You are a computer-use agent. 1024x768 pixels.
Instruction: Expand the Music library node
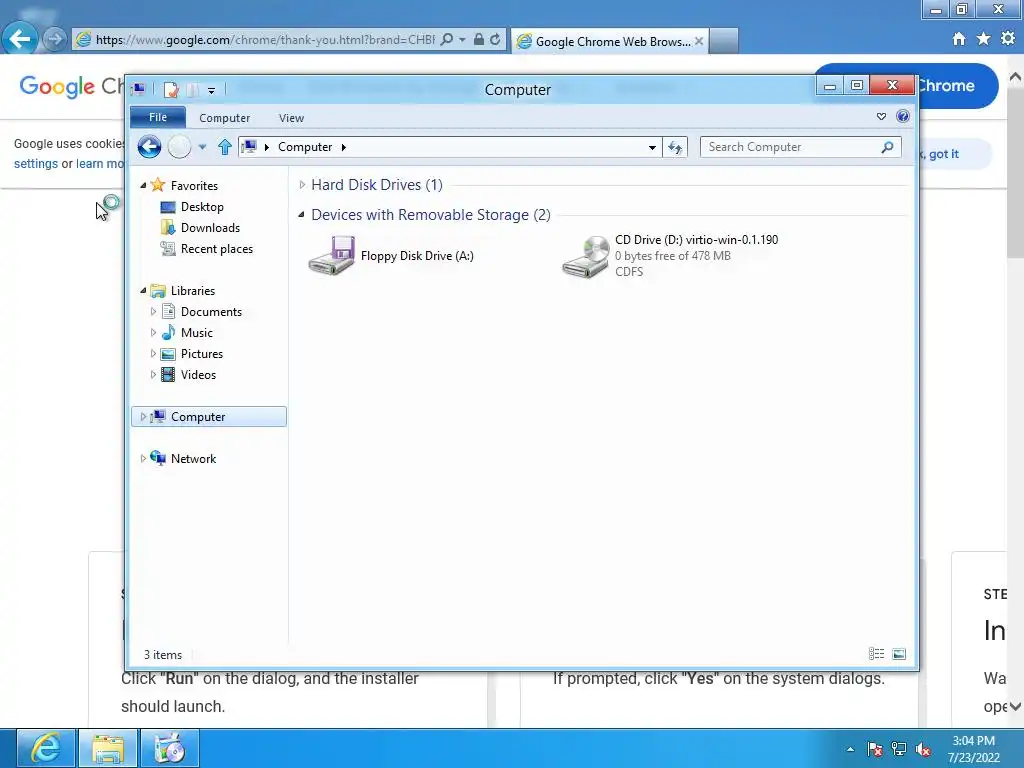pos(153,332)
